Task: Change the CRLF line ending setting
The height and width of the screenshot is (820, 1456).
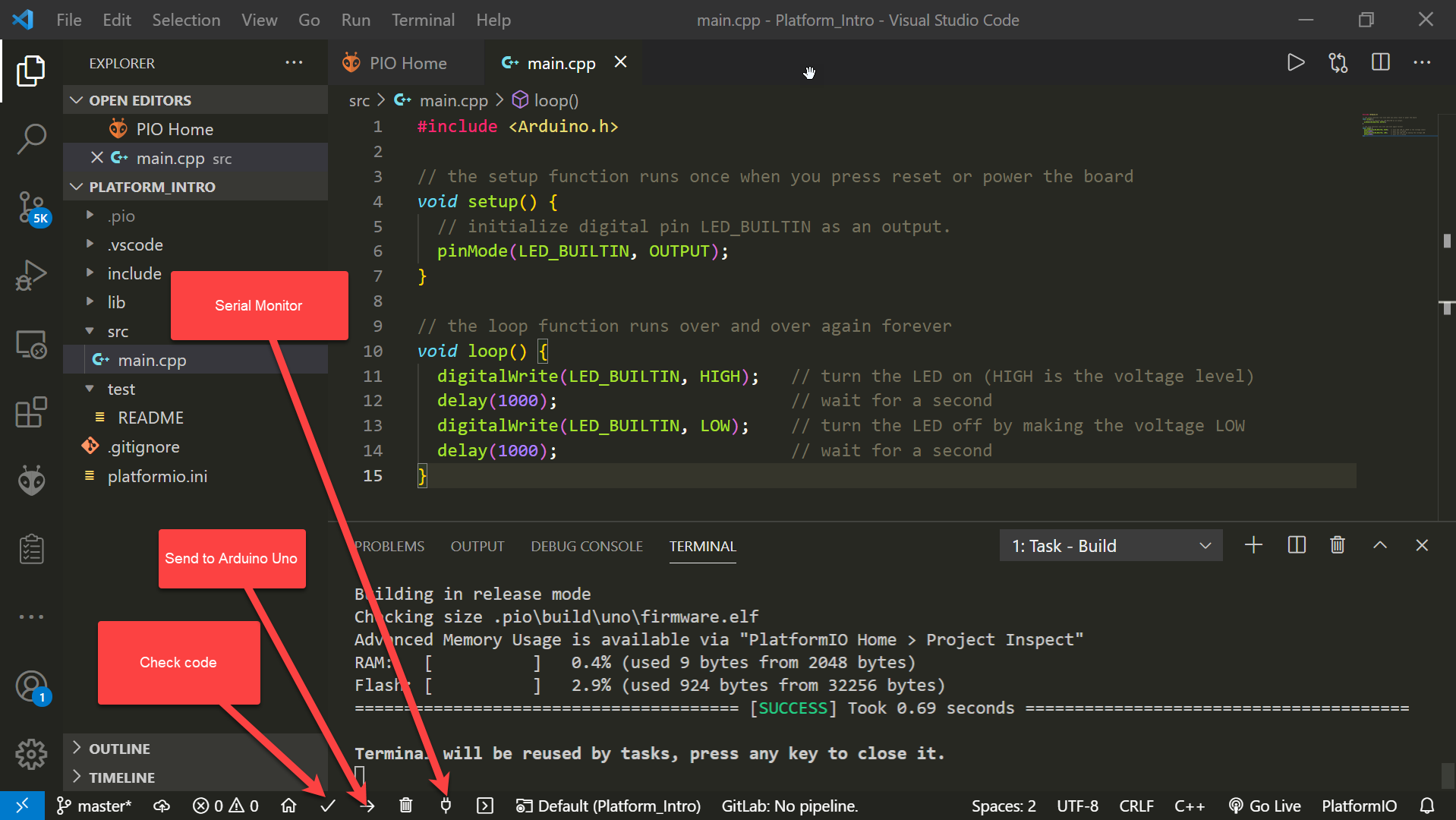Action: pos(1136,806)
